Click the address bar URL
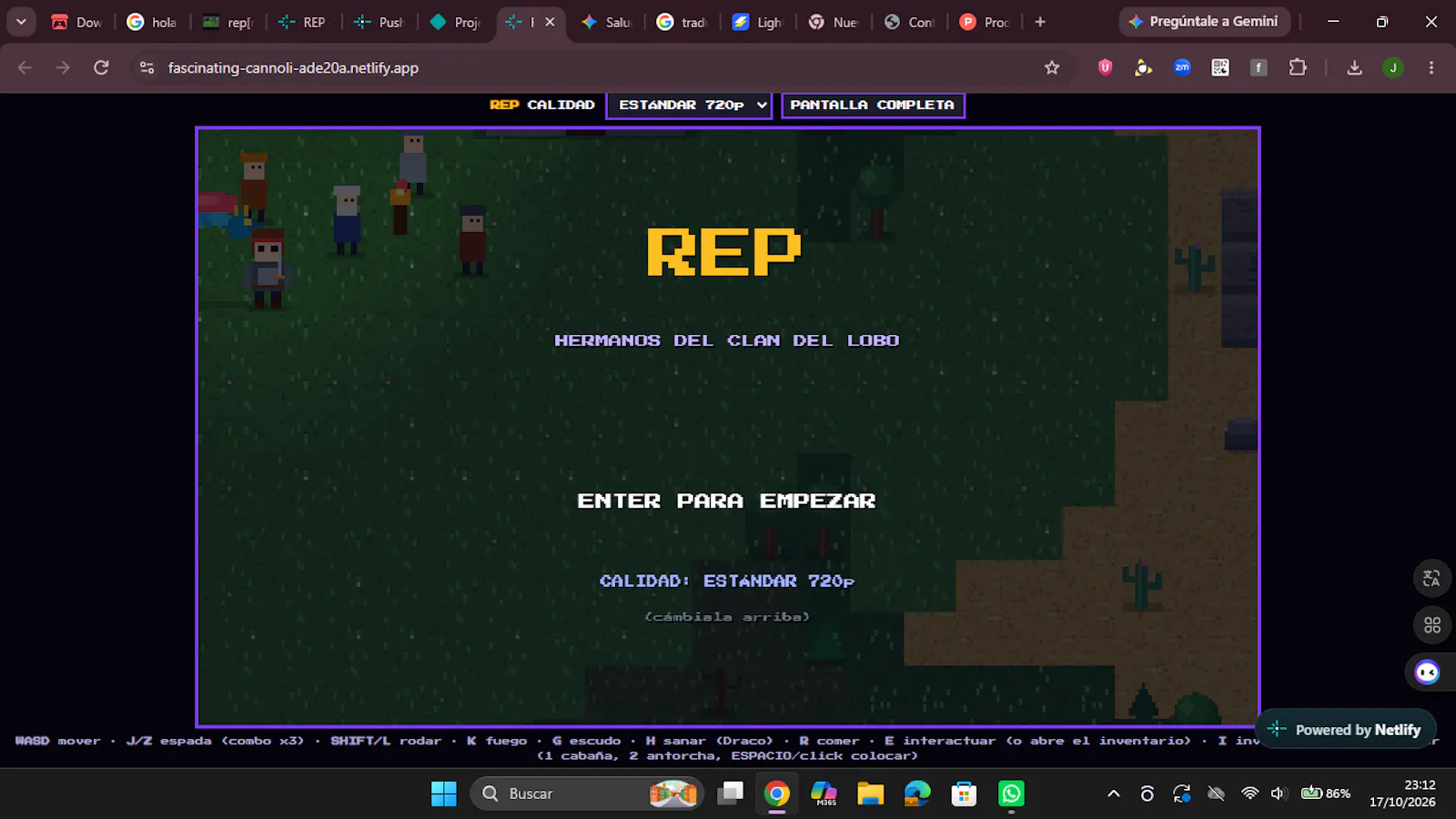1456x819 pixels. pyautogui.click(x=293, y=68)
